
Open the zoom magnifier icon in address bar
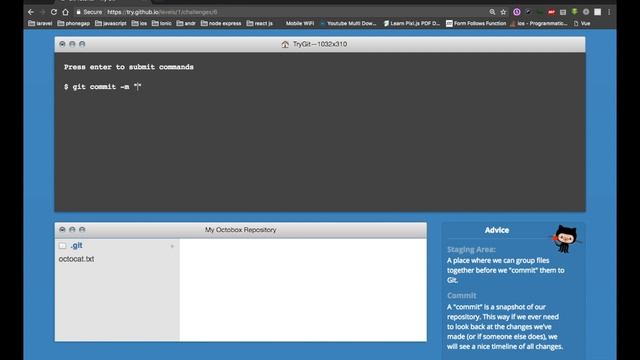tap(492, 12)
